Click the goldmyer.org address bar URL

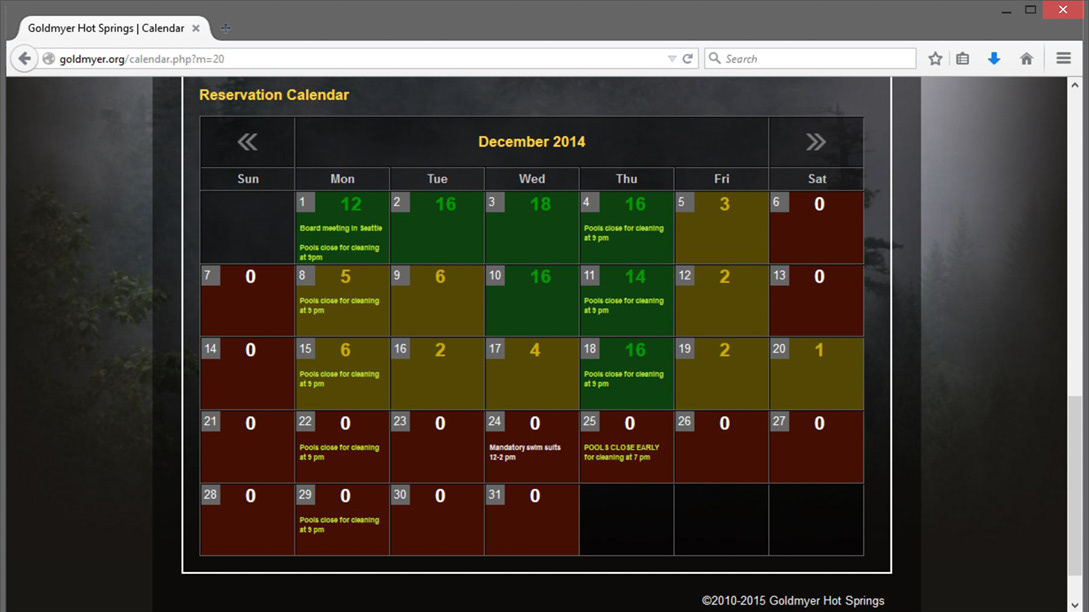pyautogui.click(x=142, y=59)
